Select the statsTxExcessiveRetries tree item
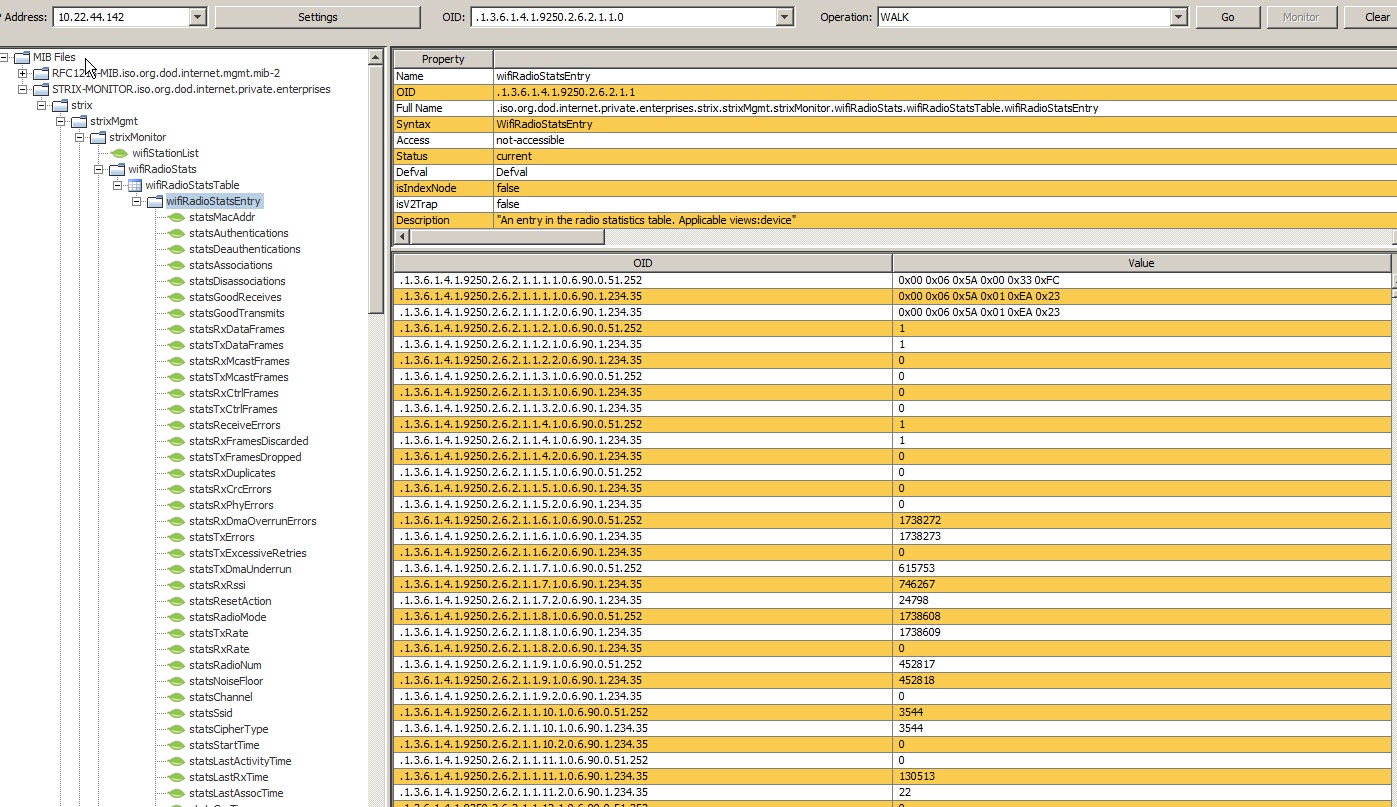Image resolution: width=1397 pixels, height=807 pixels. 247,553
